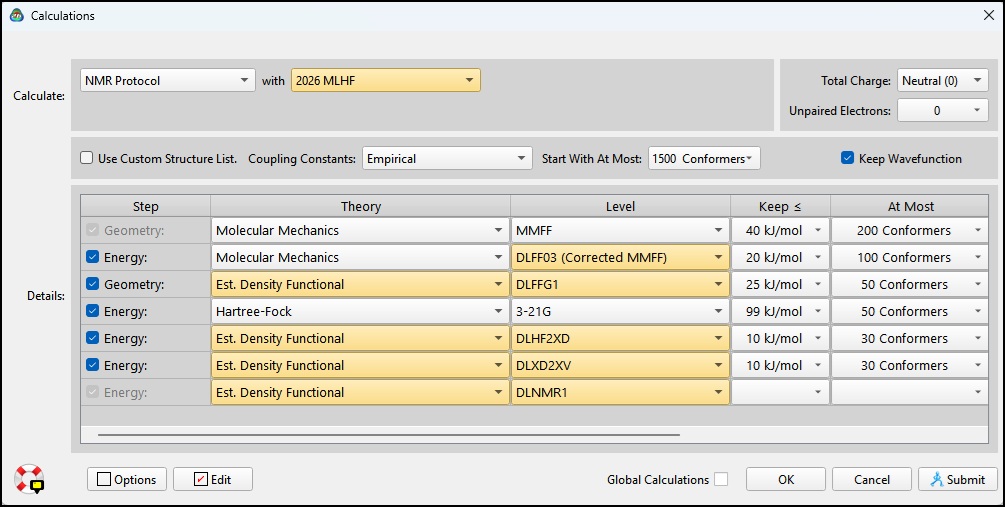1005x507 pixels.
Task: Open the DLXD2XV level dropdown
Action: [620, 365]
